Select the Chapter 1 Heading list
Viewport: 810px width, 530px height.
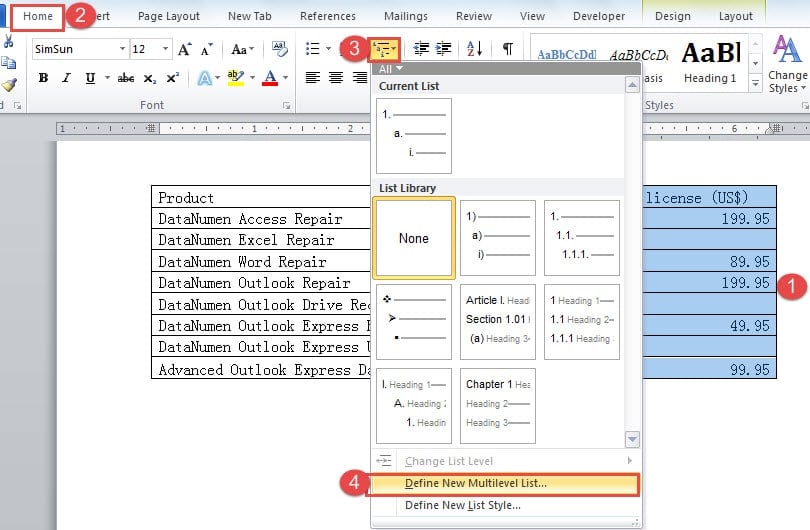pyautogui.click(x=498, y=406)
